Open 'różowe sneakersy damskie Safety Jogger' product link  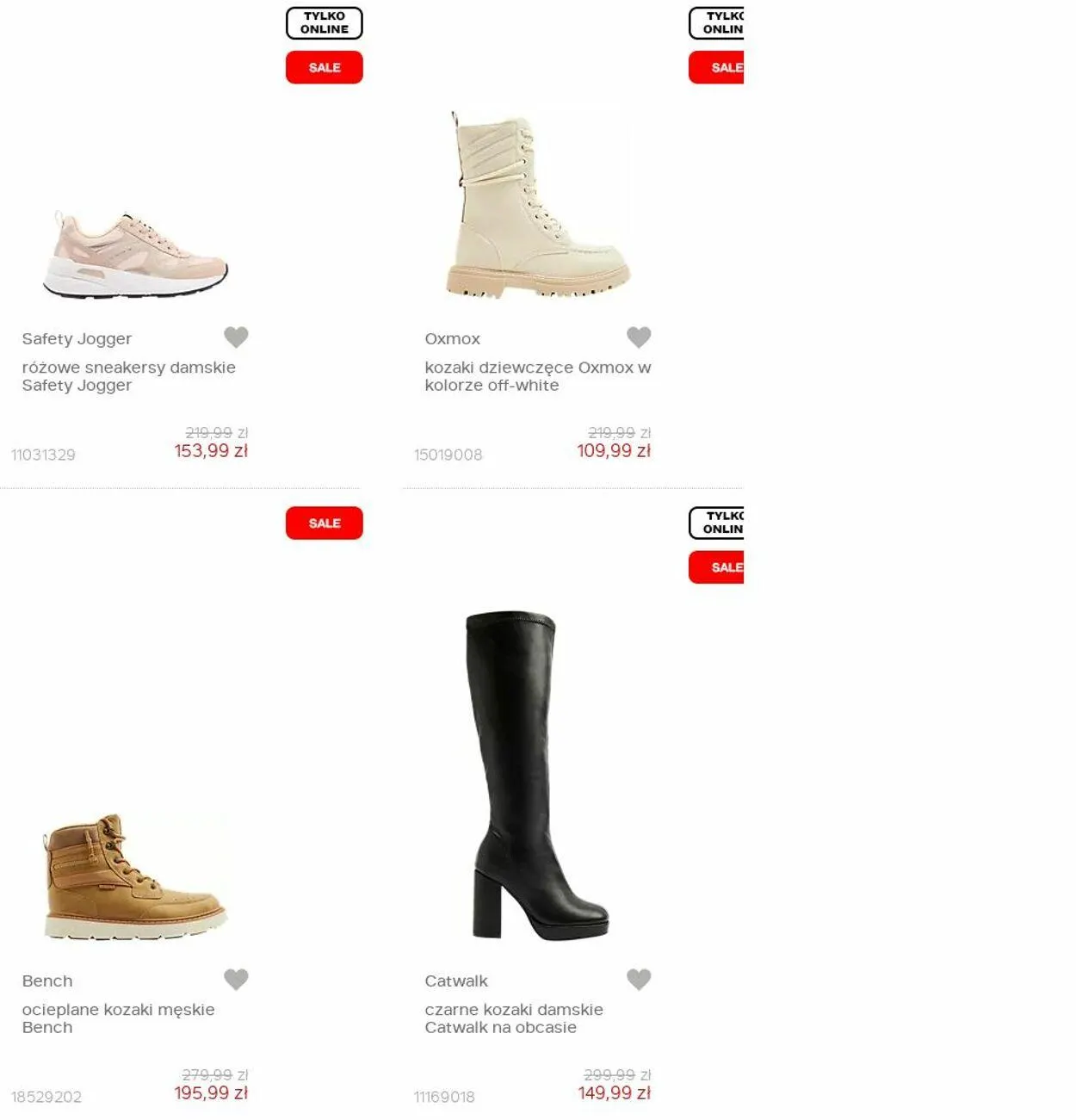tap(129, 376)
